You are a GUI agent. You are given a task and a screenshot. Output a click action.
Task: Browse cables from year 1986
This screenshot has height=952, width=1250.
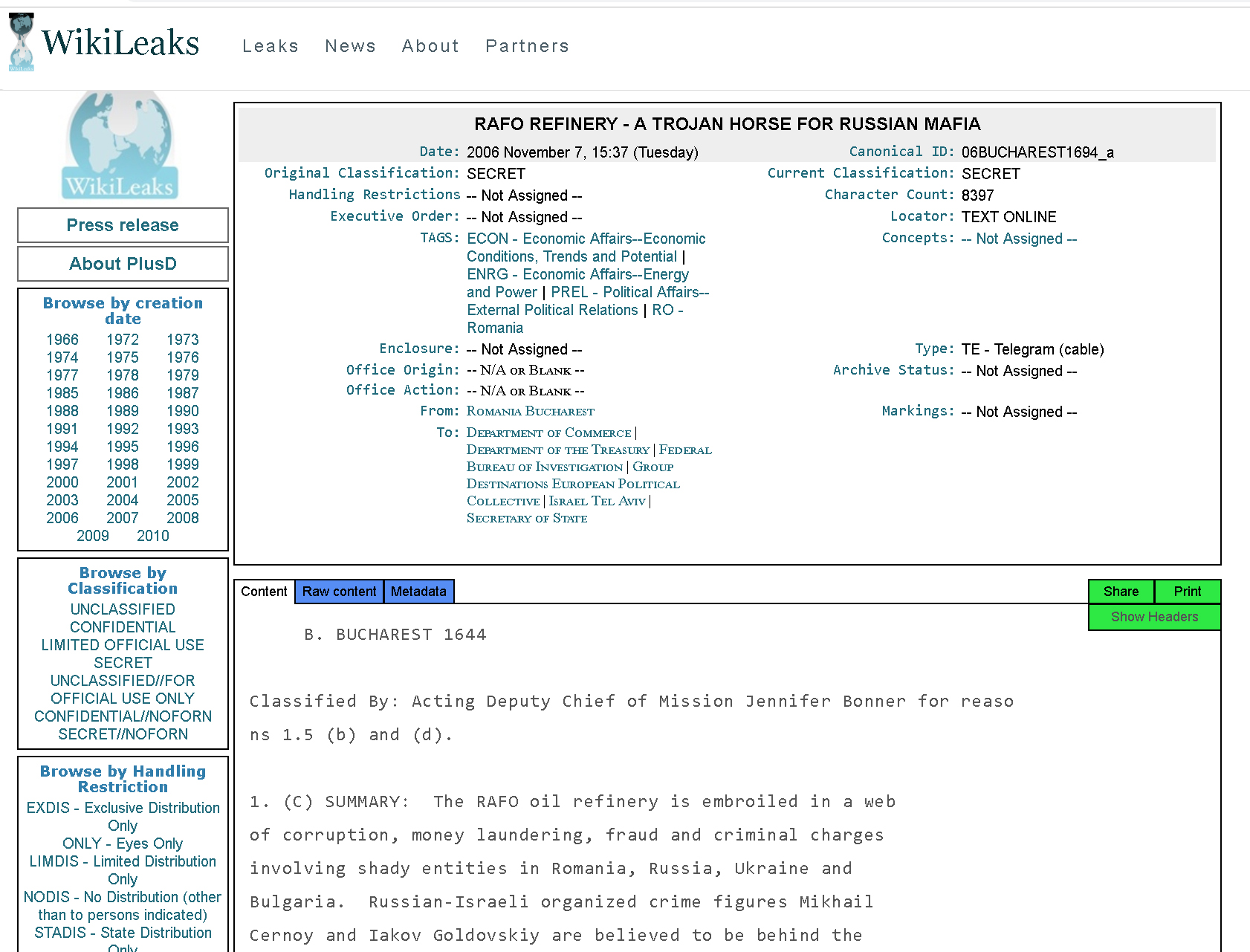pos(123,393)
